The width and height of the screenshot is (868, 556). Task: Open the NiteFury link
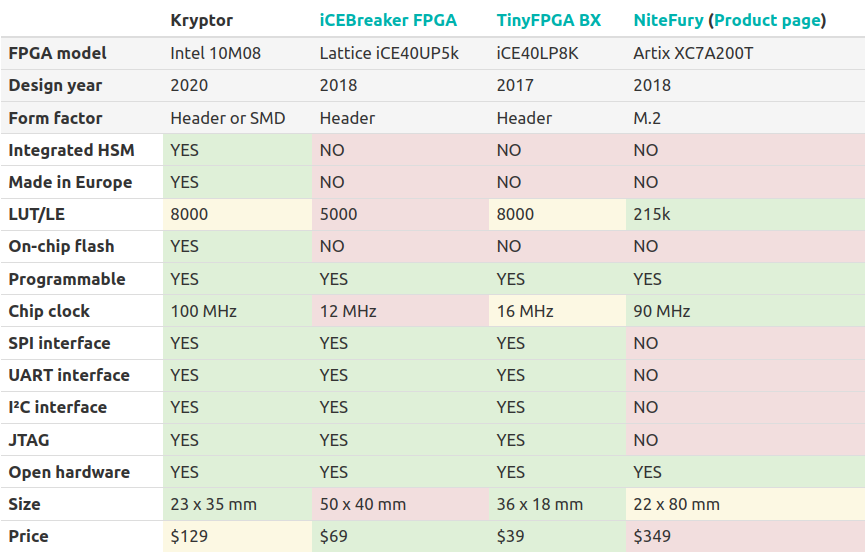tap(668, 20)
